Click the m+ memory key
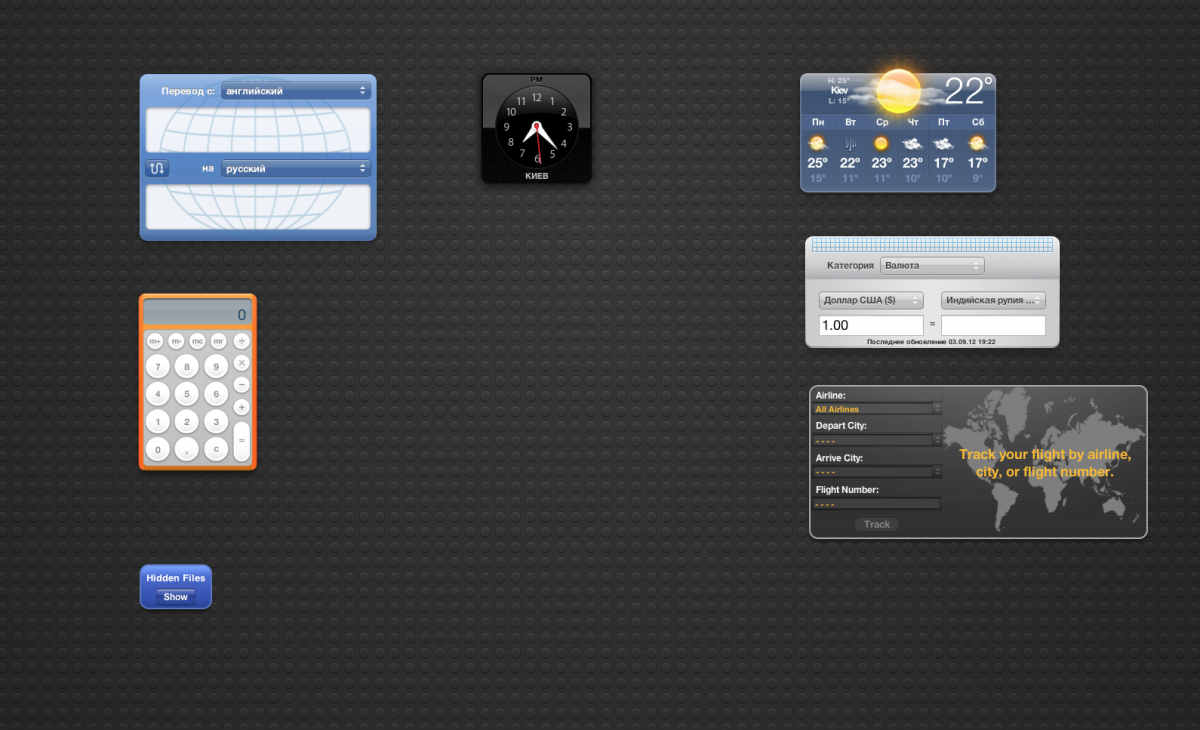 pyautogui.click(x=155, y=341)
